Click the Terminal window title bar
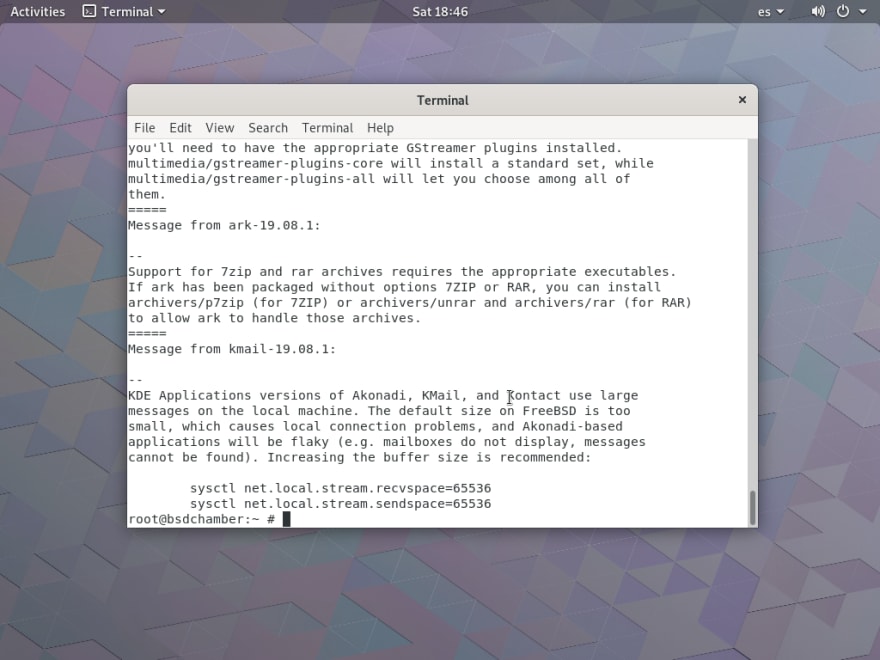The image size is (880, 660). pyautogui.click(x=442, y=100)
